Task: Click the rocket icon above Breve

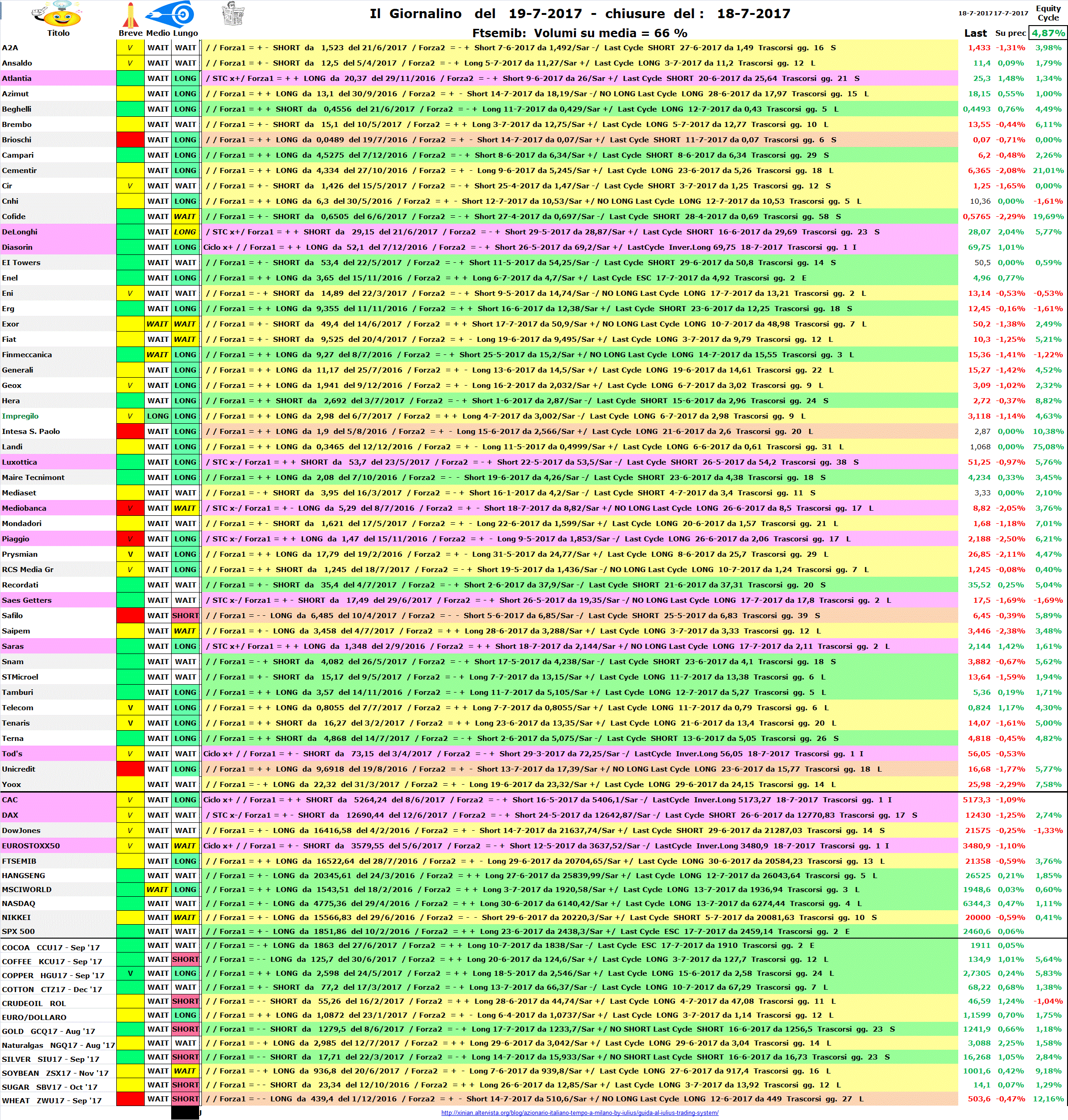Action: [130, 15]
